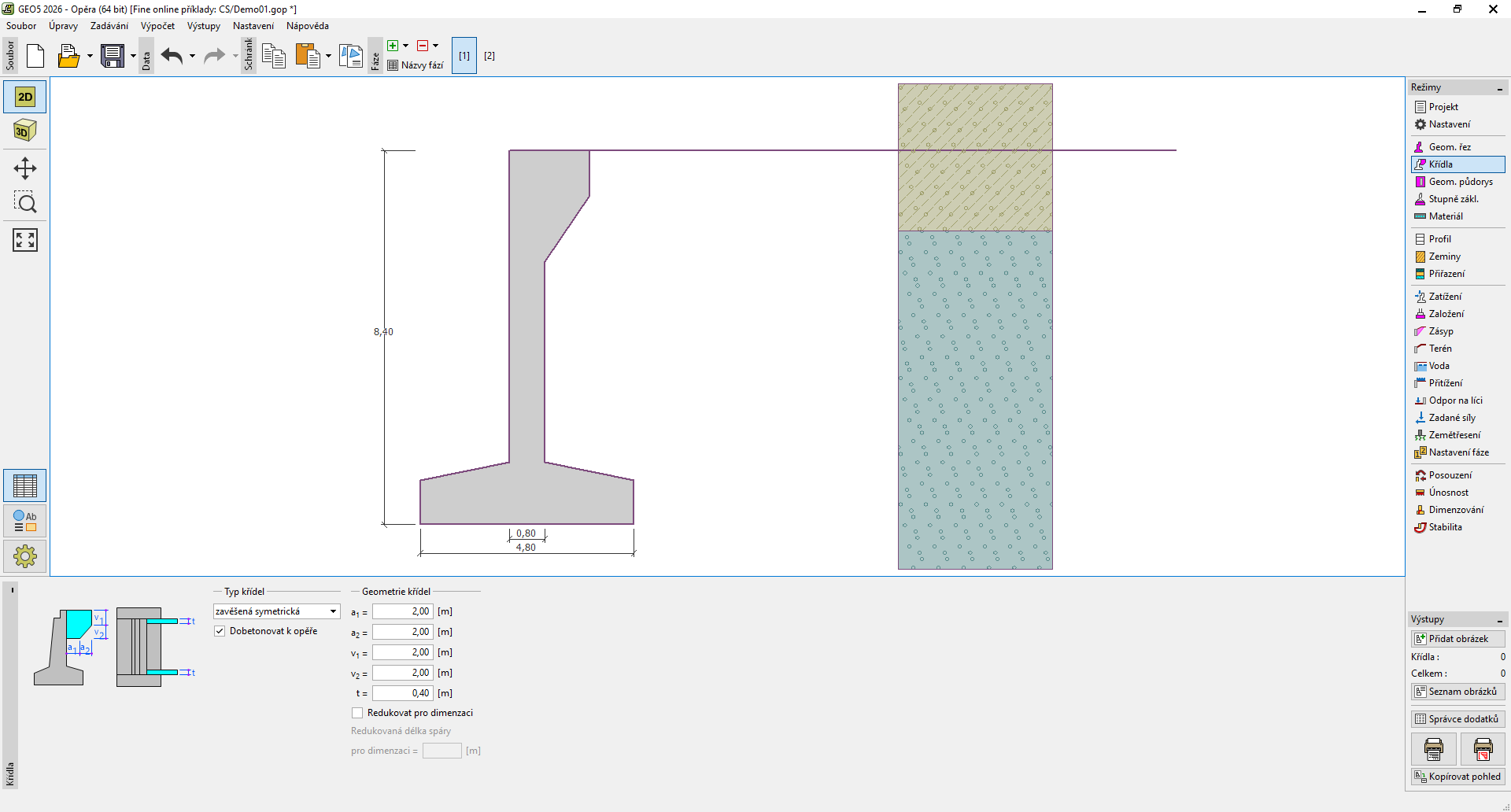Click the undo arrow icon
Viewport: 1511px width, 812px height.
coord(172,56)
